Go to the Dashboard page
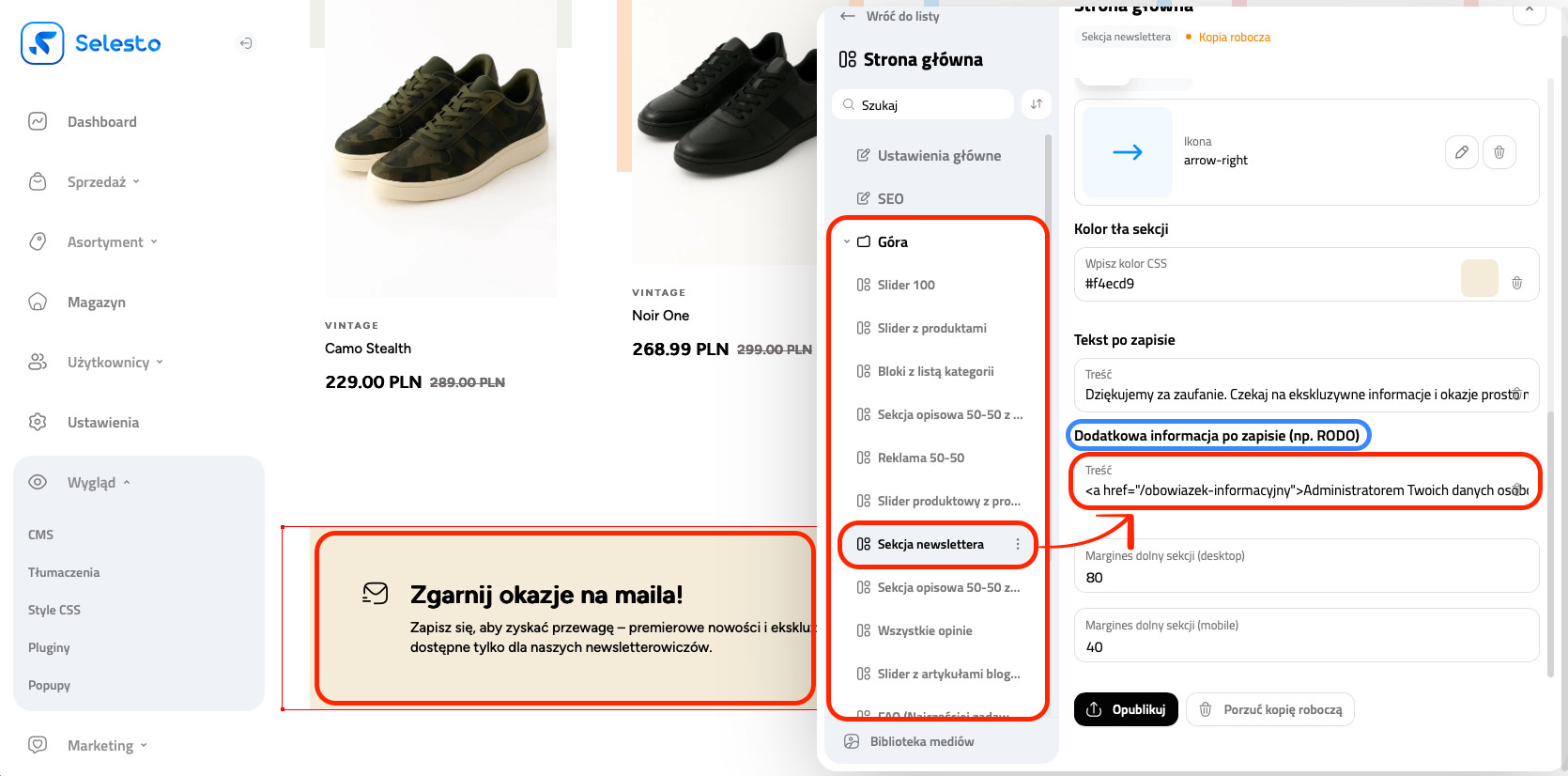This screenshot has width=1568, height=776. pyautogui.click(x=101, y=122)
